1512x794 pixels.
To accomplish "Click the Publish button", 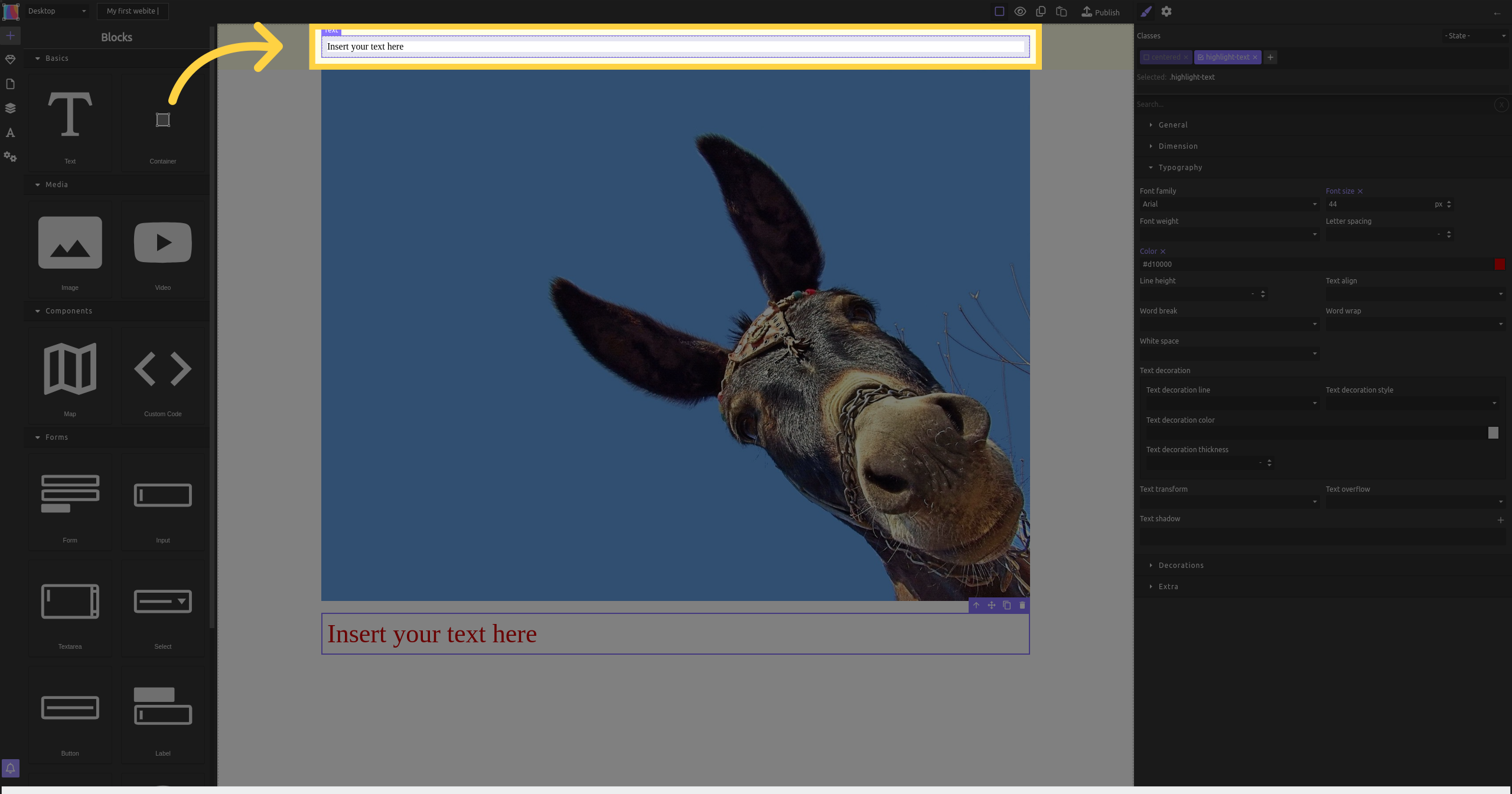I will tap(1100, 12).
